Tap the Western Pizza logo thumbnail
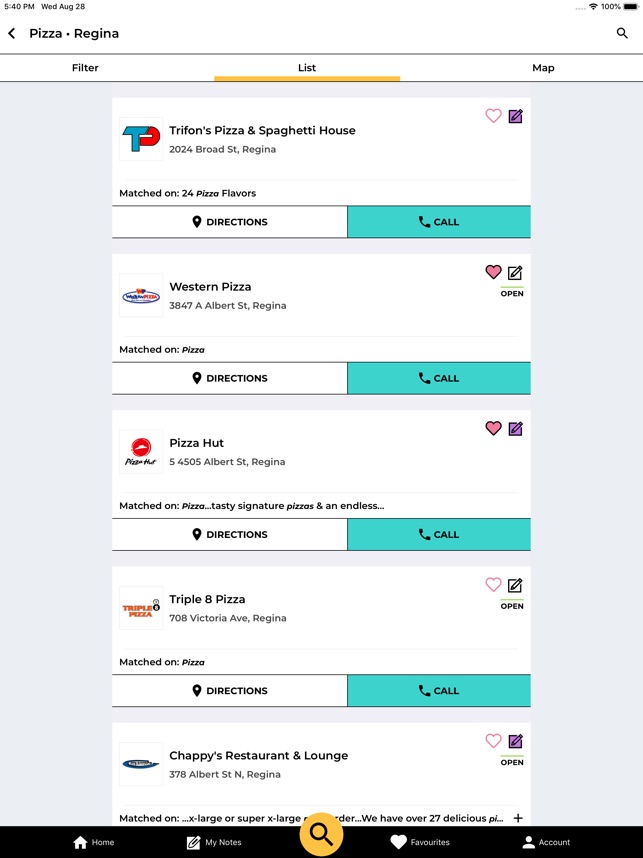 [x=141, y=296]
